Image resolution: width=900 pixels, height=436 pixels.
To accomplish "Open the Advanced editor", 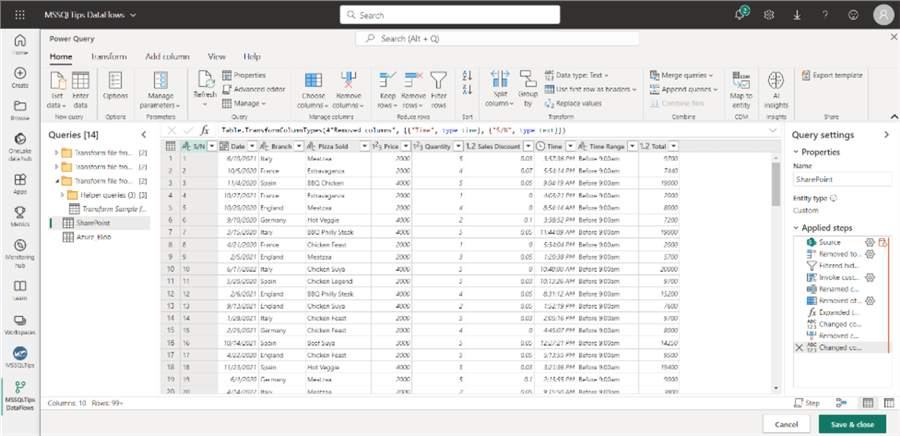I will [253, 89].
